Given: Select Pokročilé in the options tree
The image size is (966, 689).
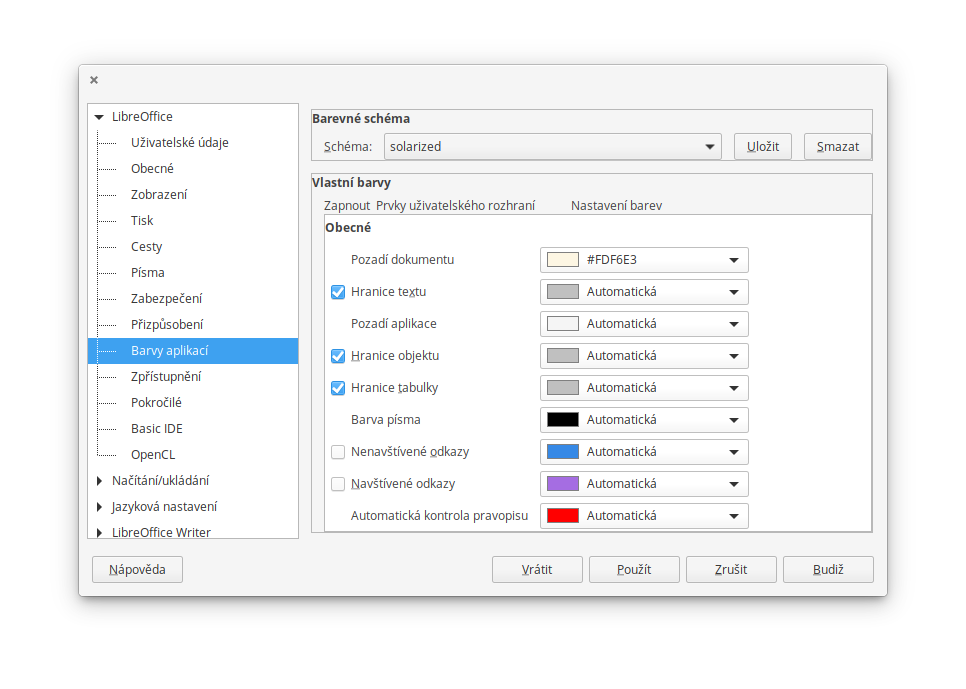Looking at the screenshot, I should [156, 402].
